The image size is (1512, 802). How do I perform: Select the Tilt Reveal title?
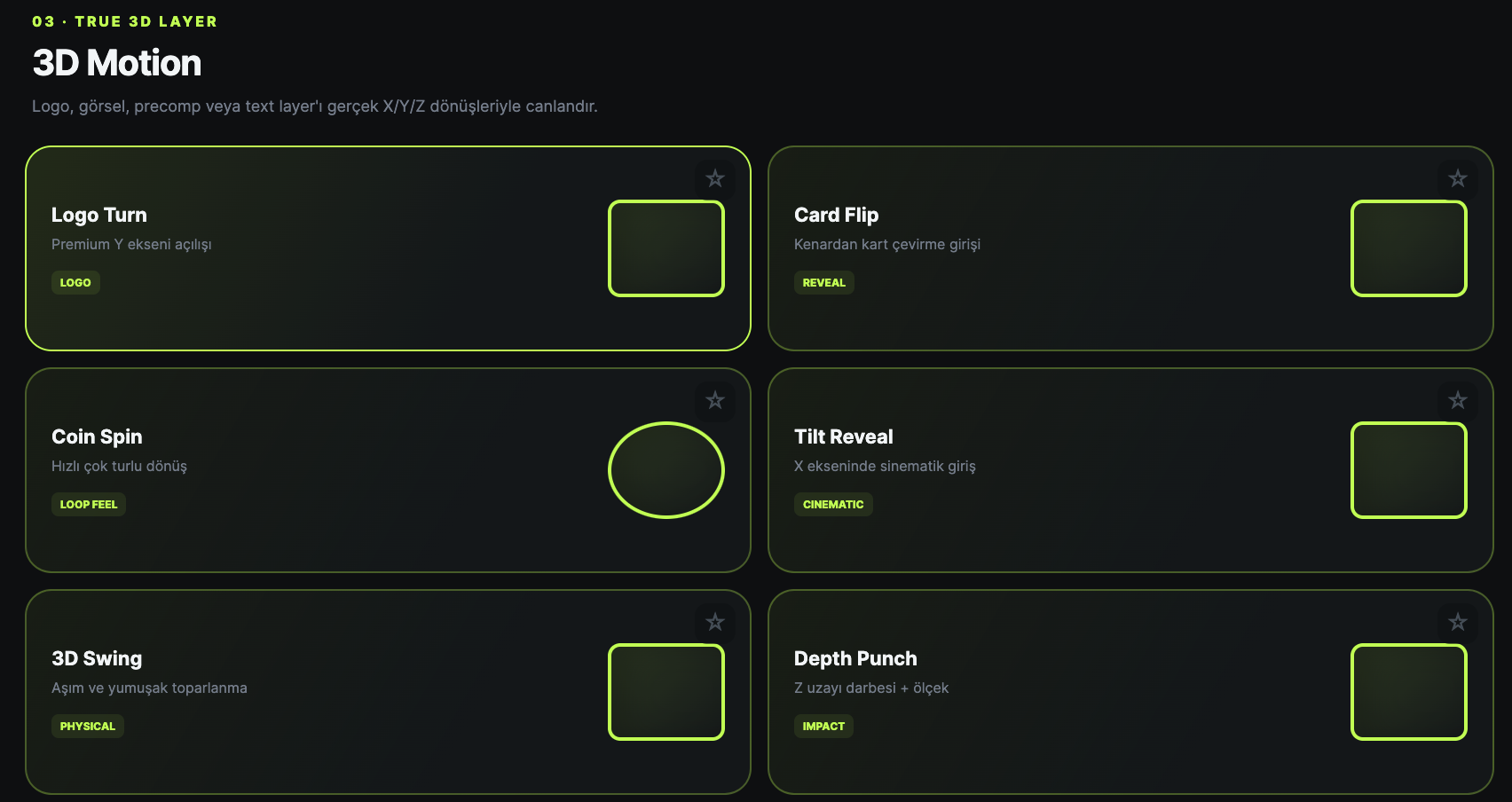point(844,436)
